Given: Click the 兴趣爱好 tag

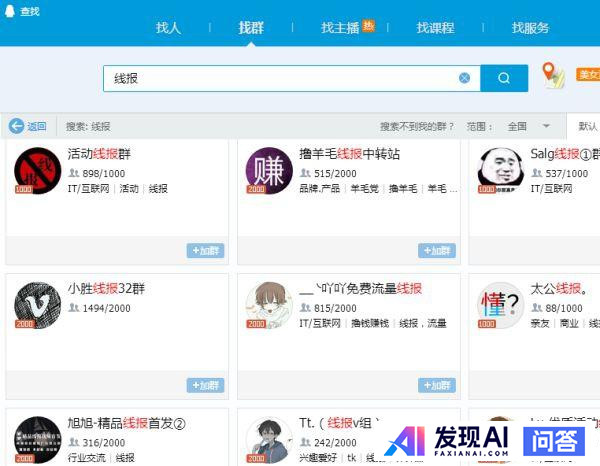Looking at the screenshot, I should click(x=318, y=458).
